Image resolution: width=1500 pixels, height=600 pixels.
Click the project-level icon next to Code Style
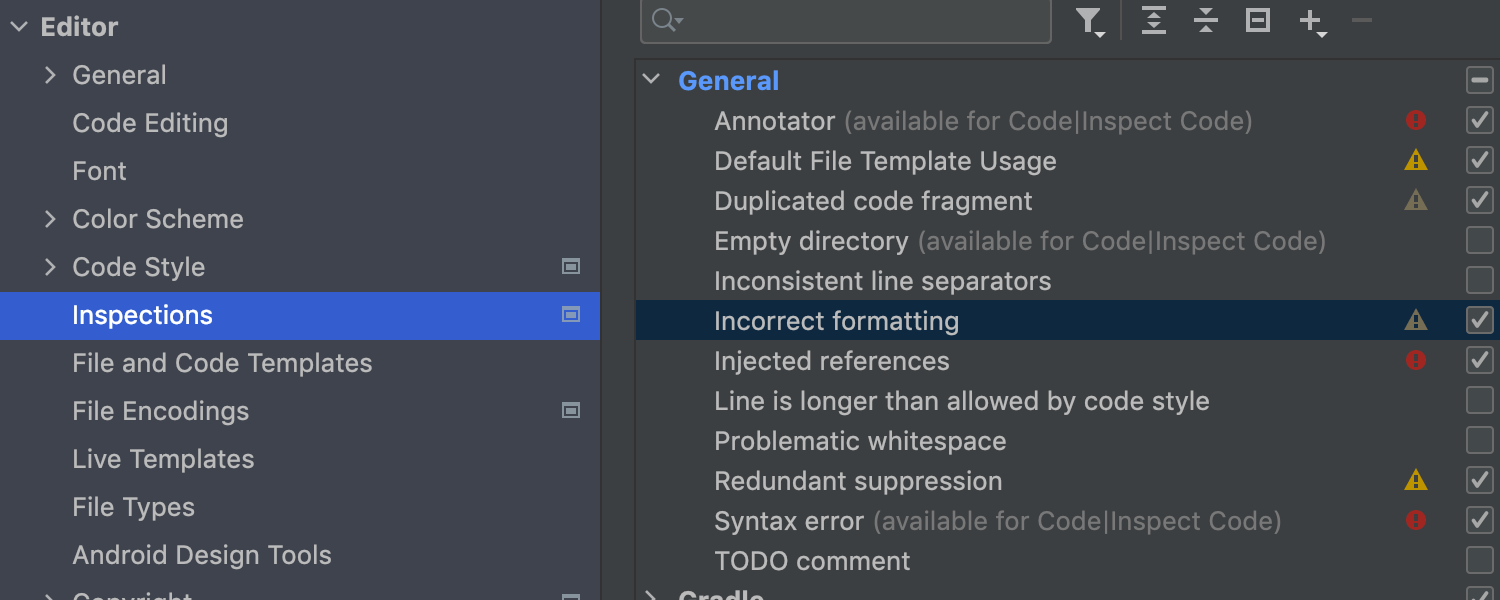(571, 267)
